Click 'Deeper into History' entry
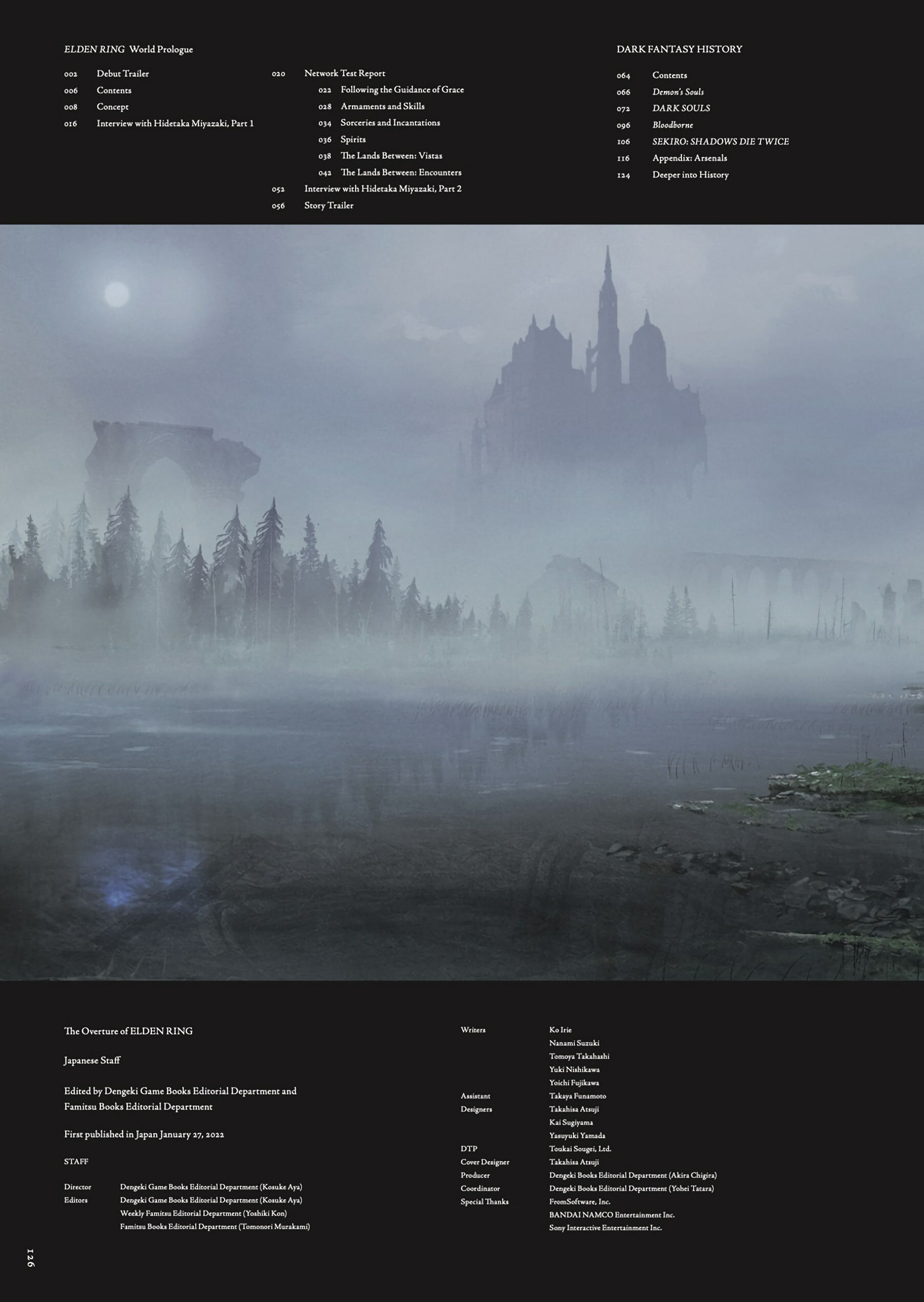Viewport: 924px width, 1302px height. coord(690,175)
